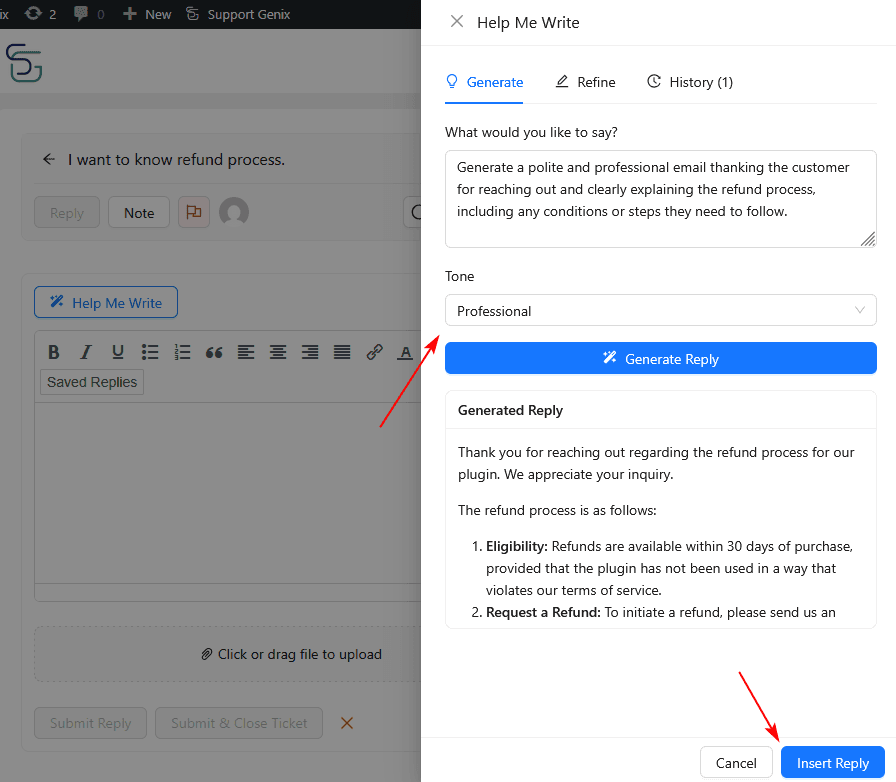Screen dimensions: 896x782
Task: Open the New menu in admin bar
Action: (x=147, y=14)
